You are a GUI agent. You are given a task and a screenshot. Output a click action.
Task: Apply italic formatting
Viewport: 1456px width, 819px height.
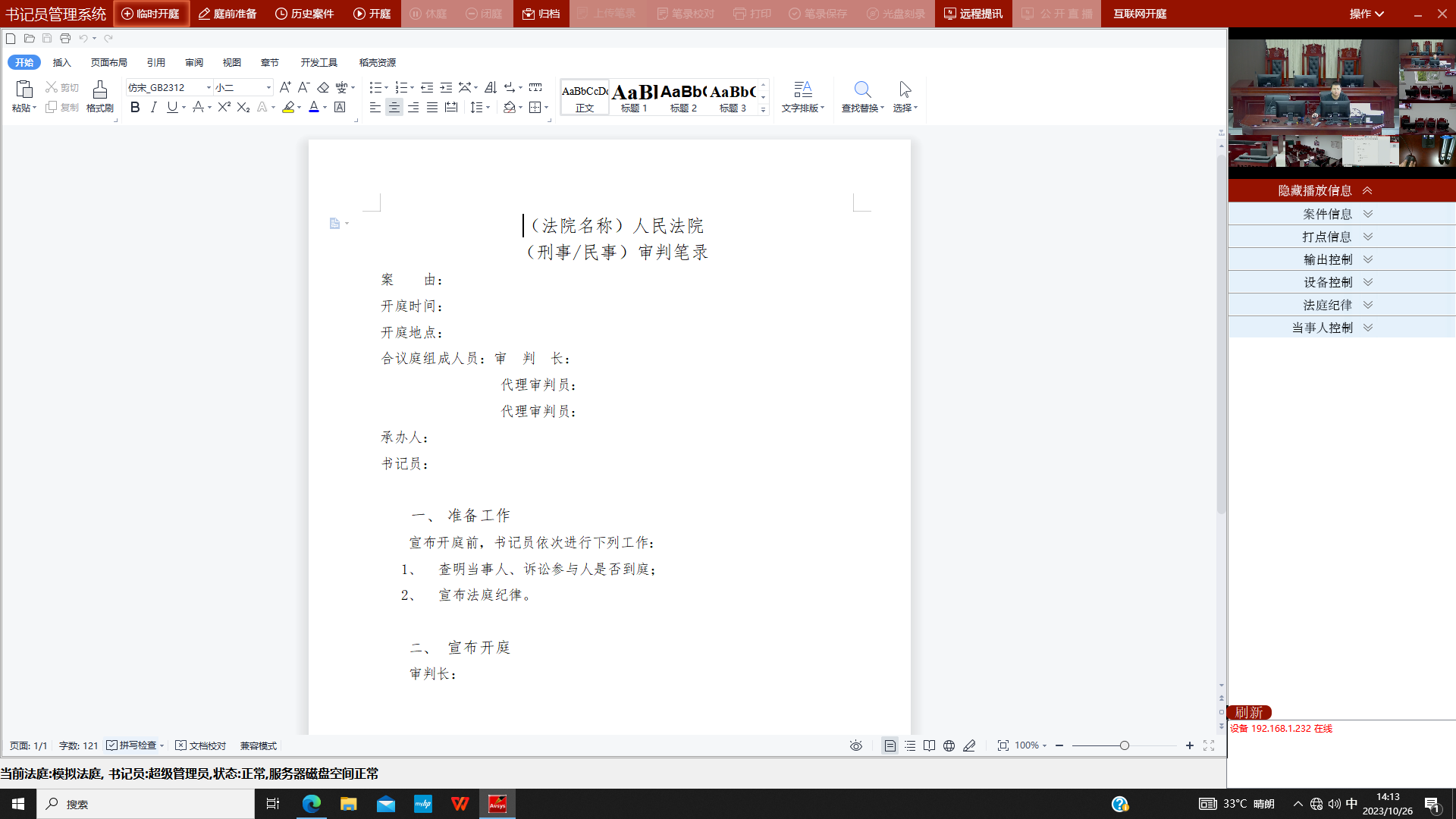click(x=153, y=107)
